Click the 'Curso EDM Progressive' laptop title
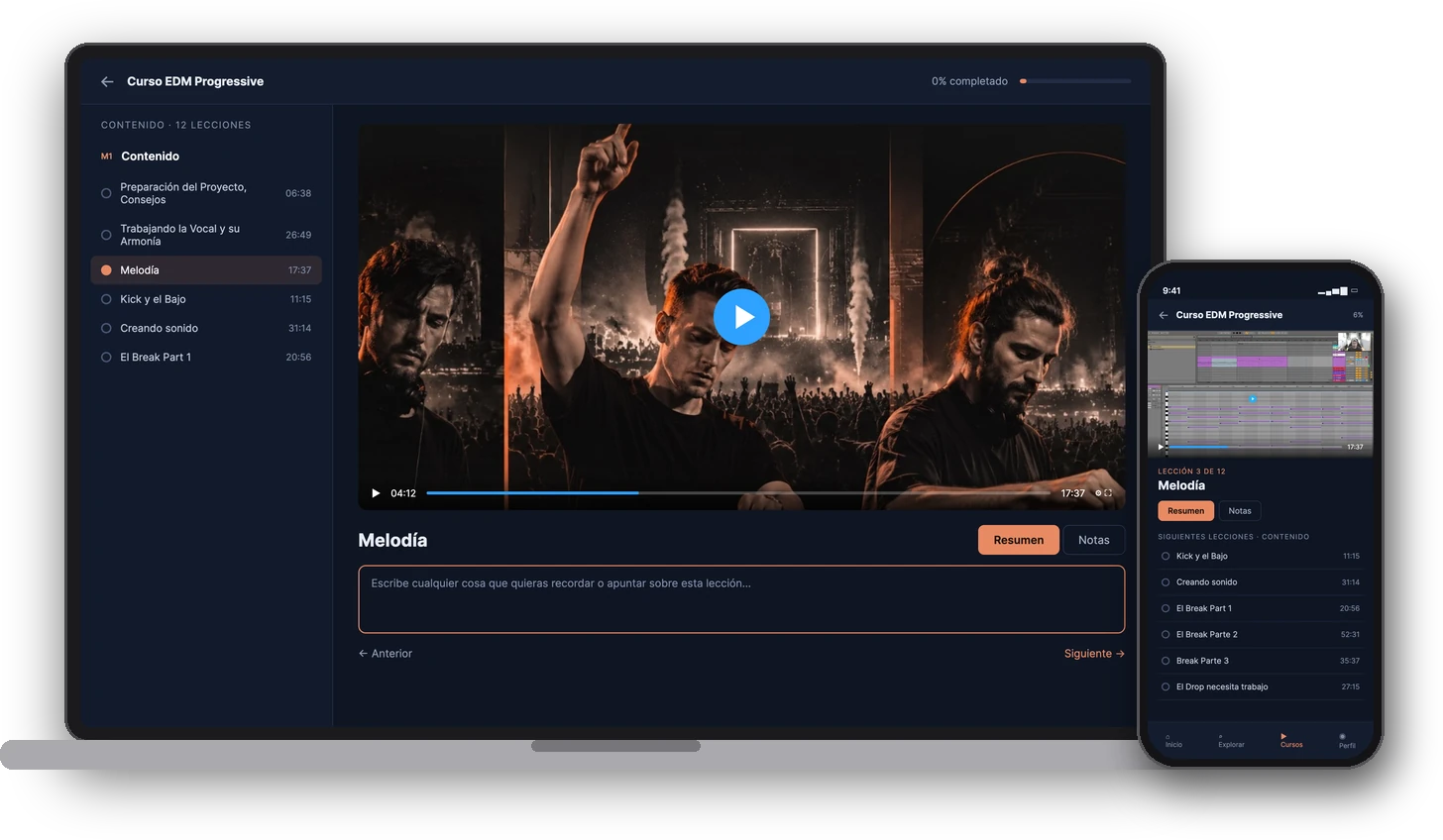The image size is (1443, 840). point(195,81)
